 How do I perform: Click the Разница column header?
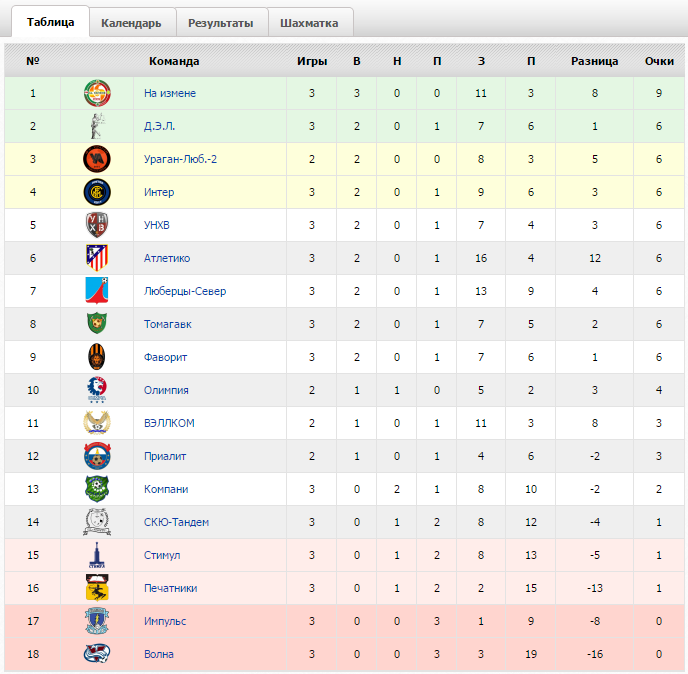point(595,61)
